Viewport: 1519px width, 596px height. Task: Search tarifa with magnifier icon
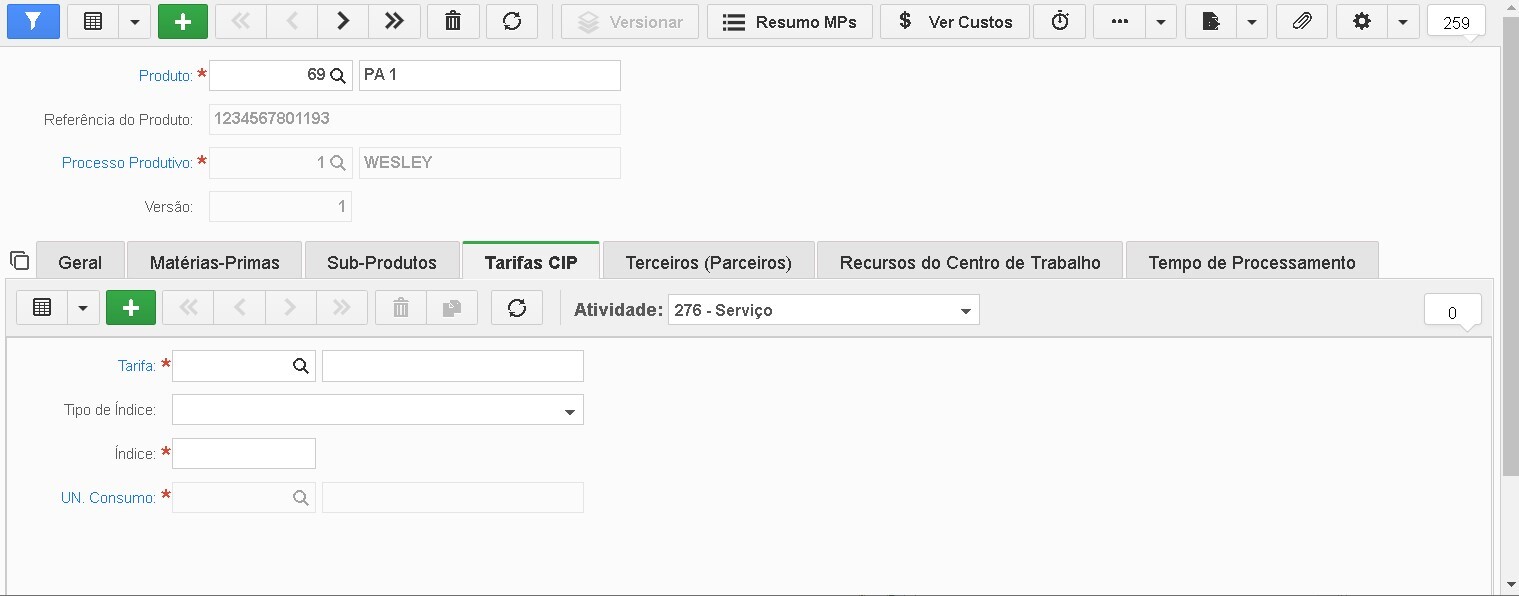[x=300, y=366]
